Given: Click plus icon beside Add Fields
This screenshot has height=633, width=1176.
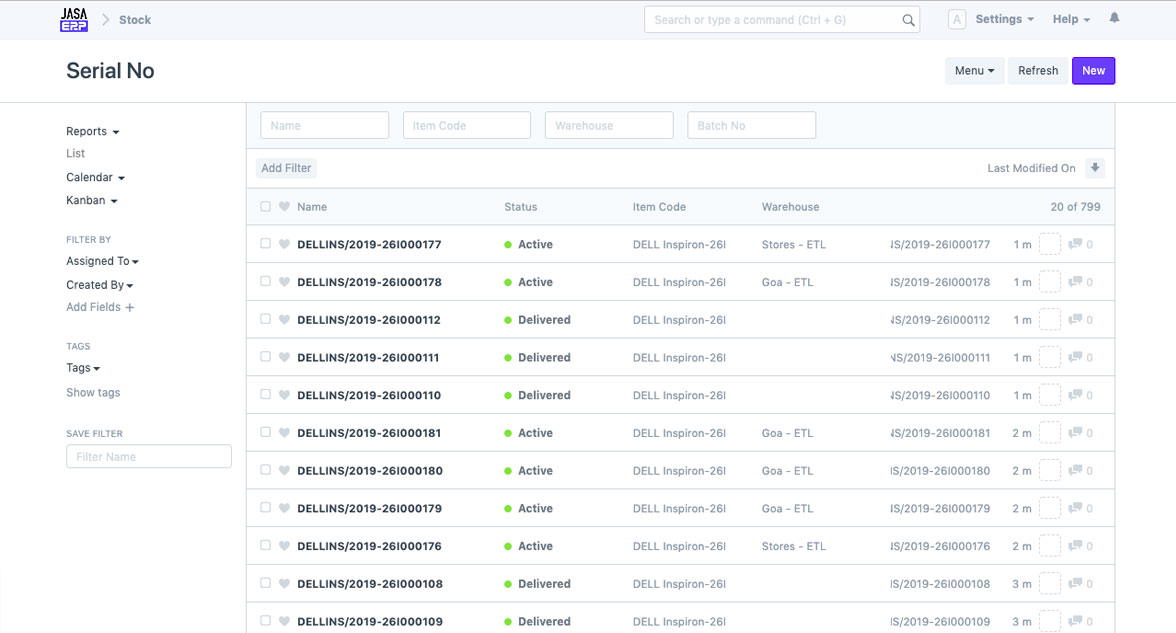Looking at the screenshot, I should point(130,308).
